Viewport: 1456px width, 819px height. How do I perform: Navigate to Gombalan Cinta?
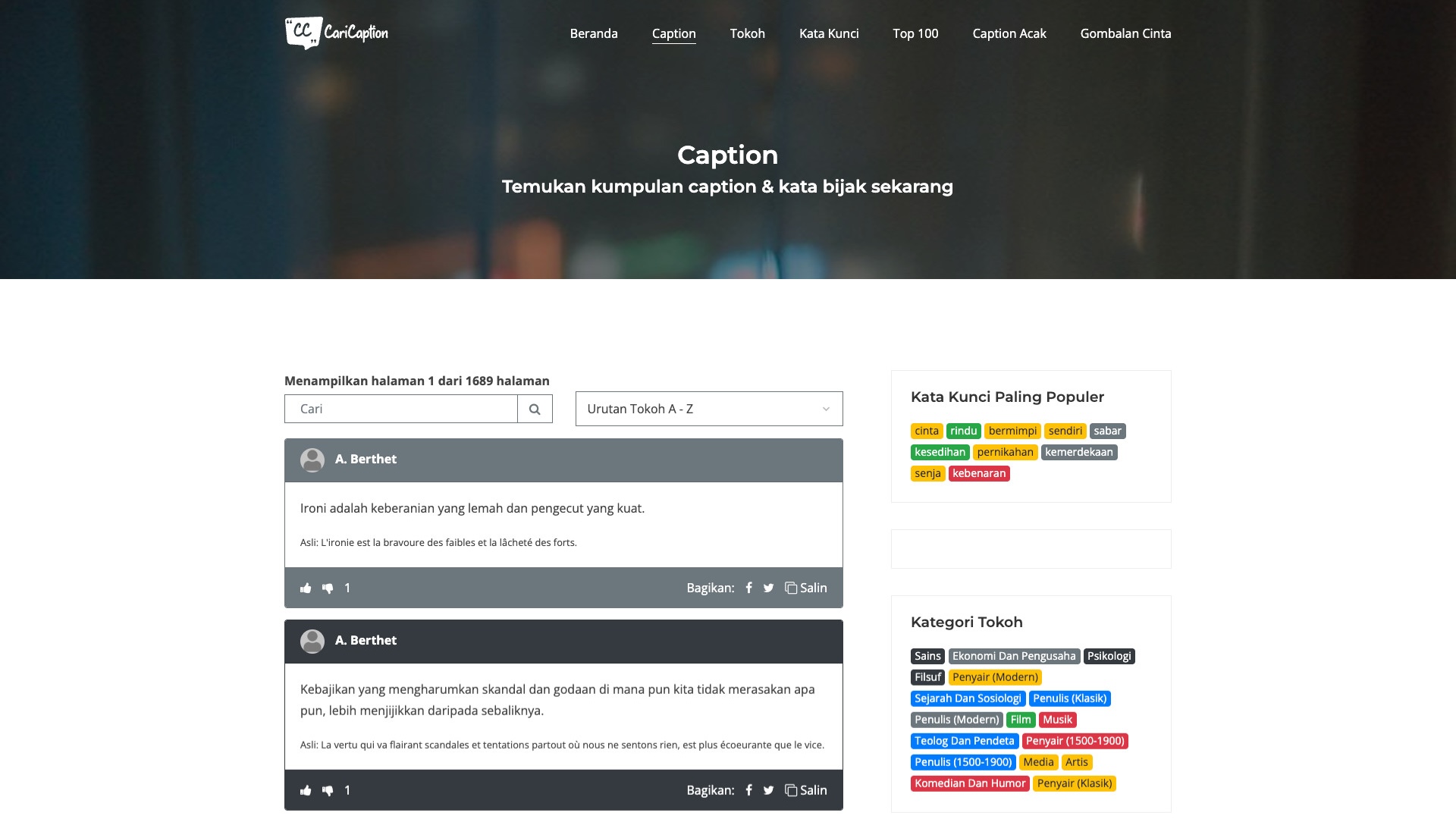1125,33
